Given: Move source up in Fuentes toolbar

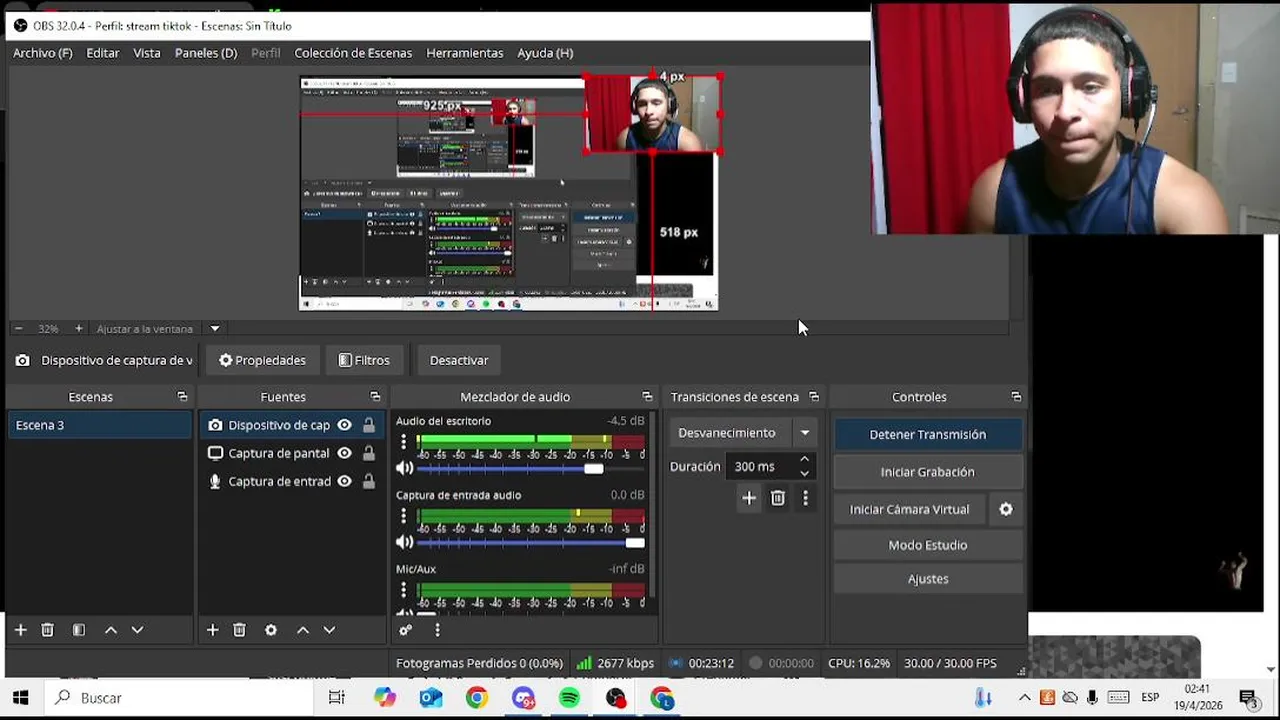Looking at the screenshot, I should click(303, 630).
